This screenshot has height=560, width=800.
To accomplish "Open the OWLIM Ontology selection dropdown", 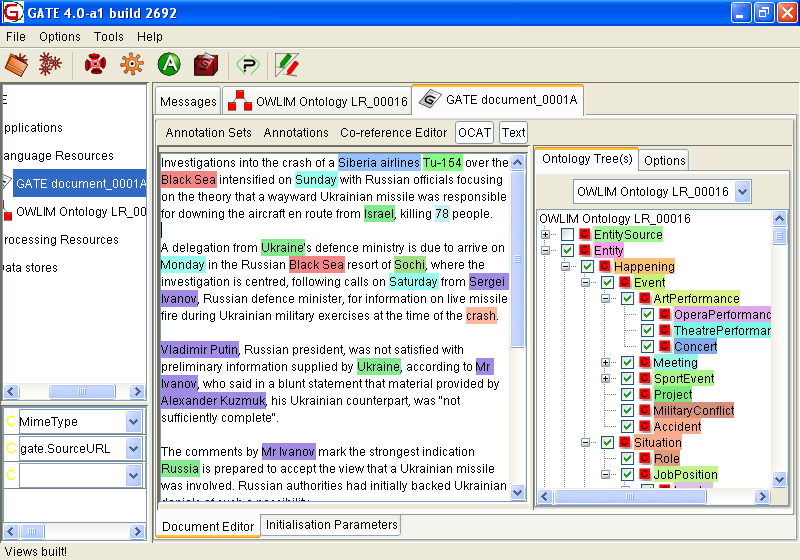I will tap(741, 191).
